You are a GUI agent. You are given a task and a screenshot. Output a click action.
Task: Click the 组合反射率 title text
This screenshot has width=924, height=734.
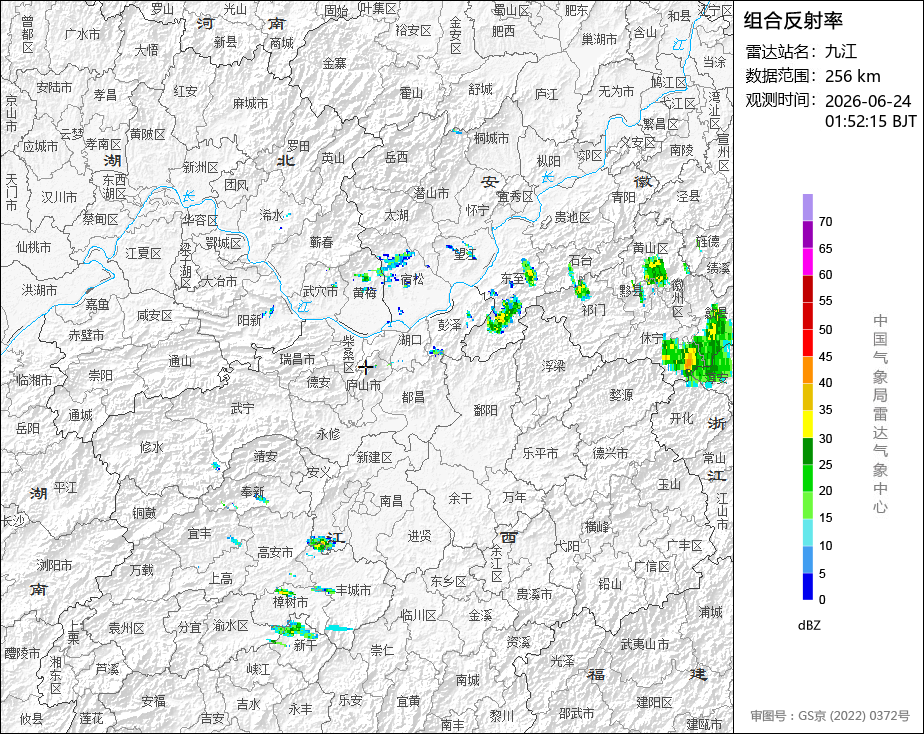click(x=793, y=21)
